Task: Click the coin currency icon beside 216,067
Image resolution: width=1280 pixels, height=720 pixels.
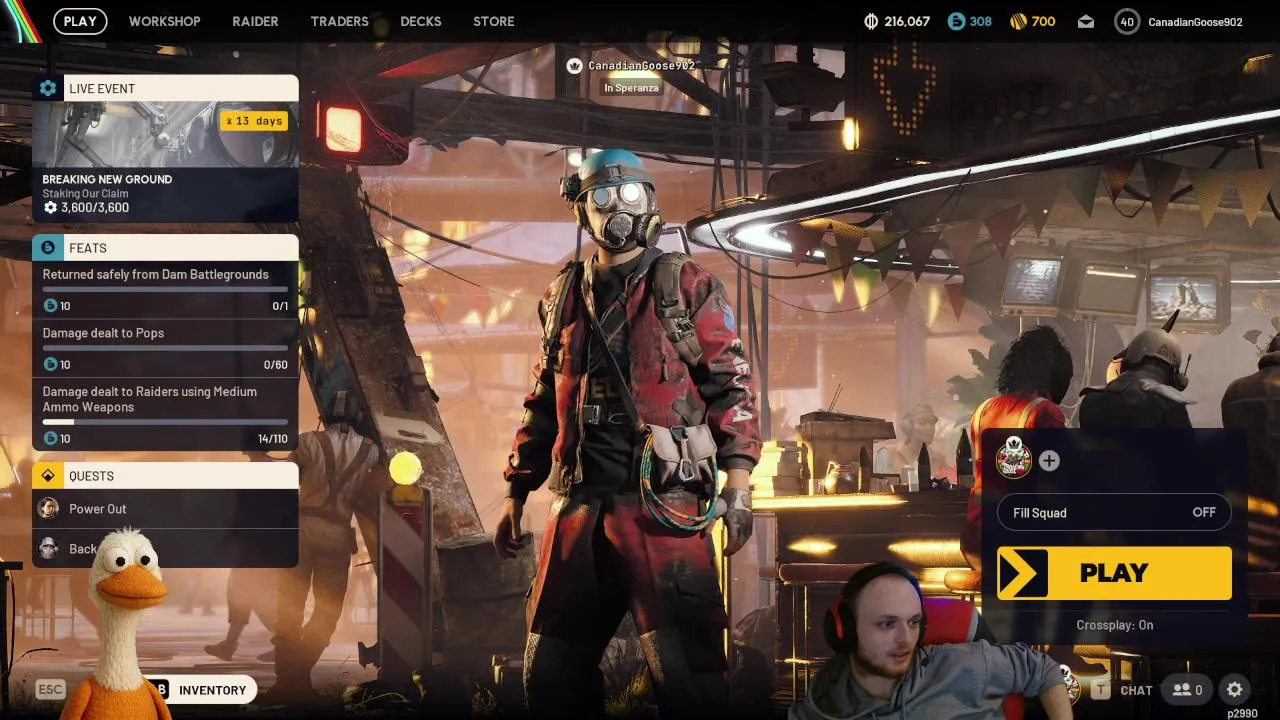Action: coord(871,21)
